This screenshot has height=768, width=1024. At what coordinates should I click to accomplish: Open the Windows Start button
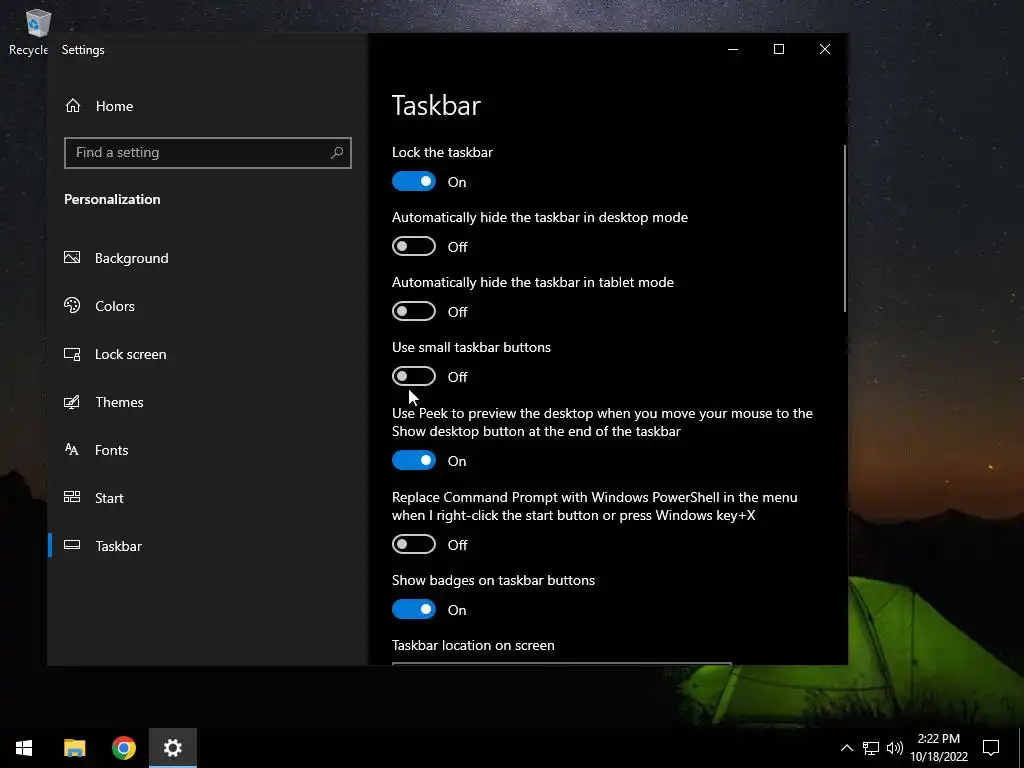(x=24, y=748)
